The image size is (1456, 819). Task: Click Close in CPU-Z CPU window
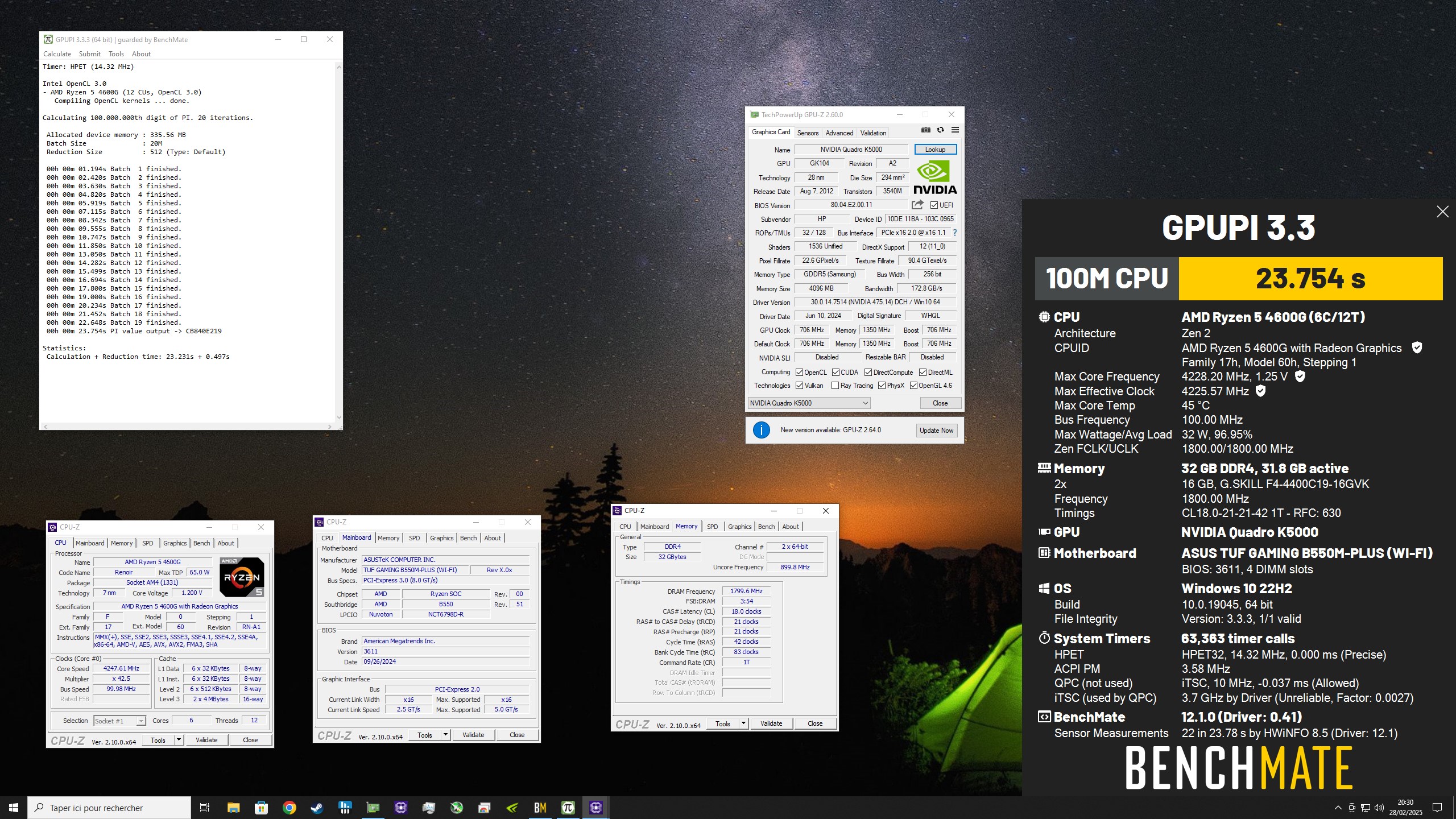[x=250, y=740]
